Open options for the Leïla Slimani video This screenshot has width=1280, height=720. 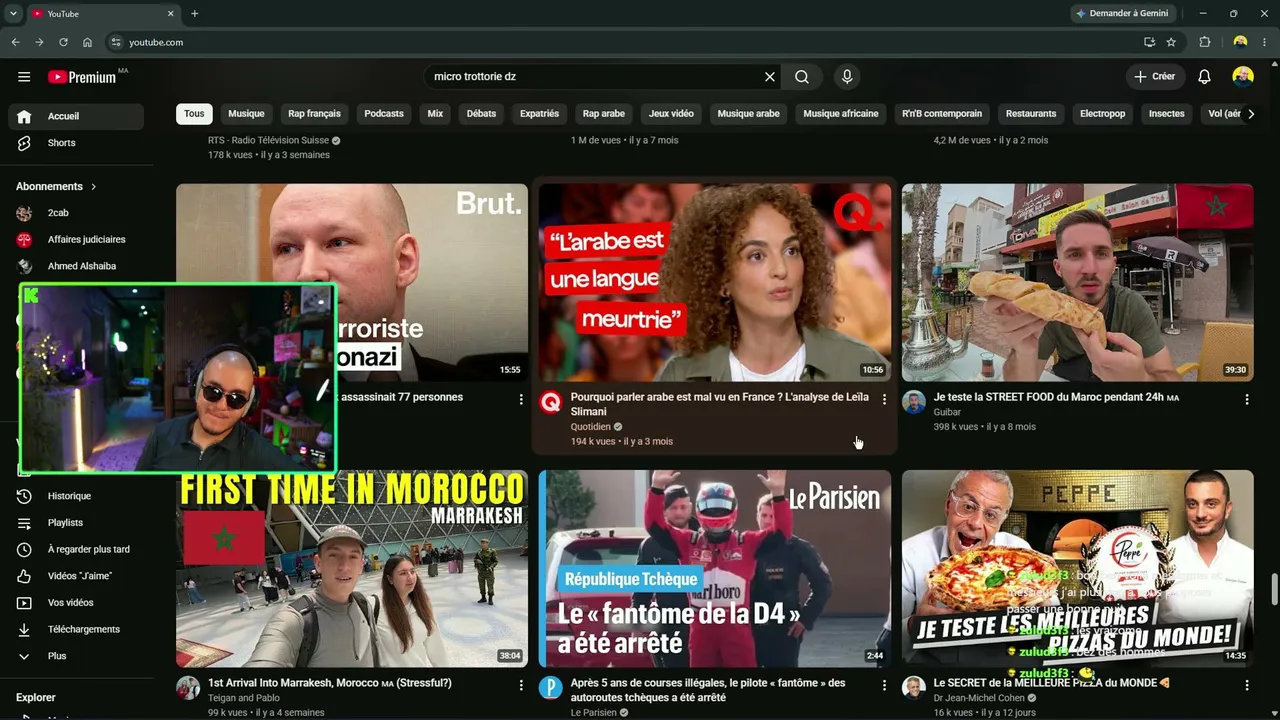(884, 399)
